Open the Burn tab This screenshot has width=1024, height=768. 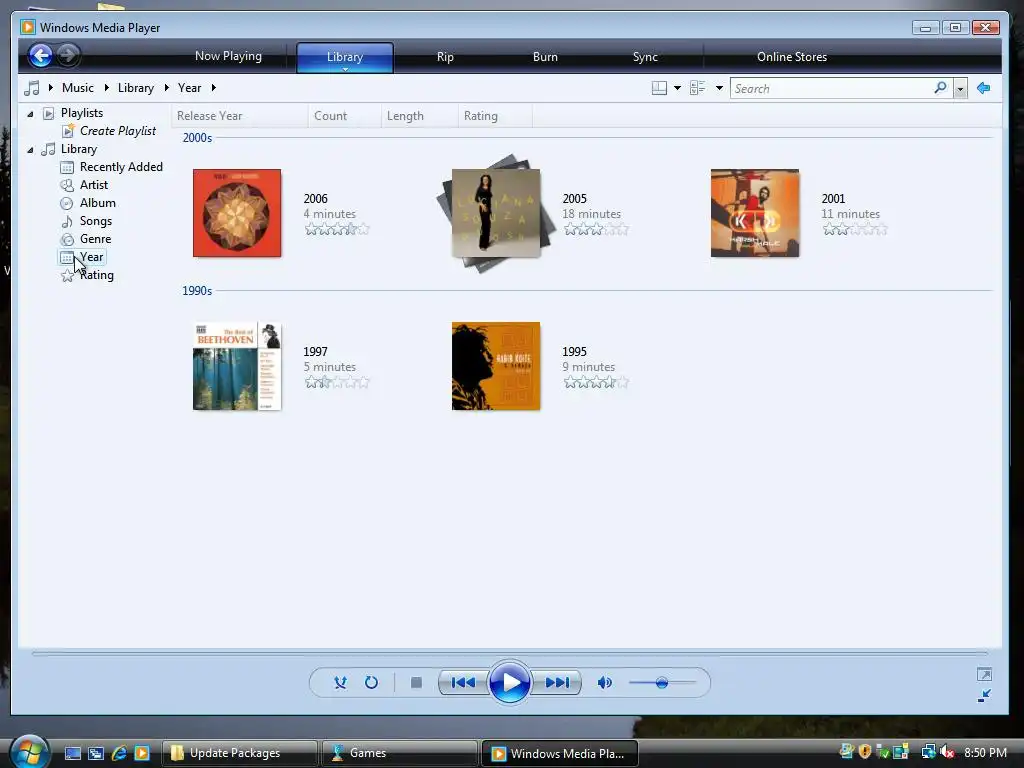coord(545,57)
